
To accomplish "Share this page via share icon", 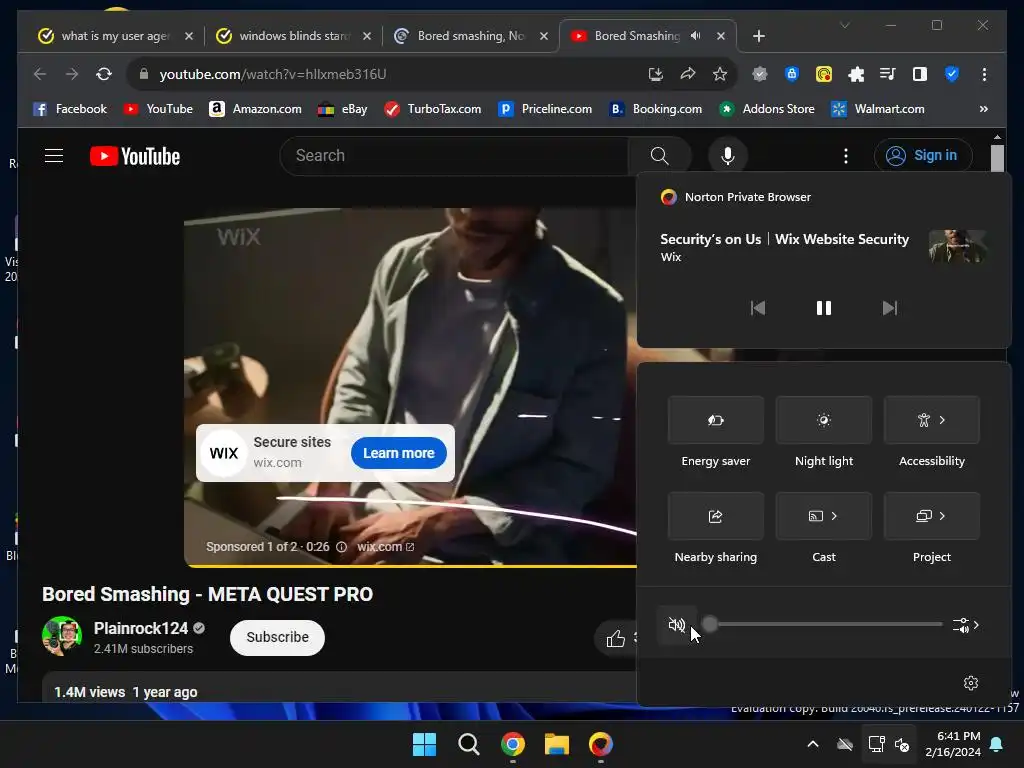I will pos(688,74).
